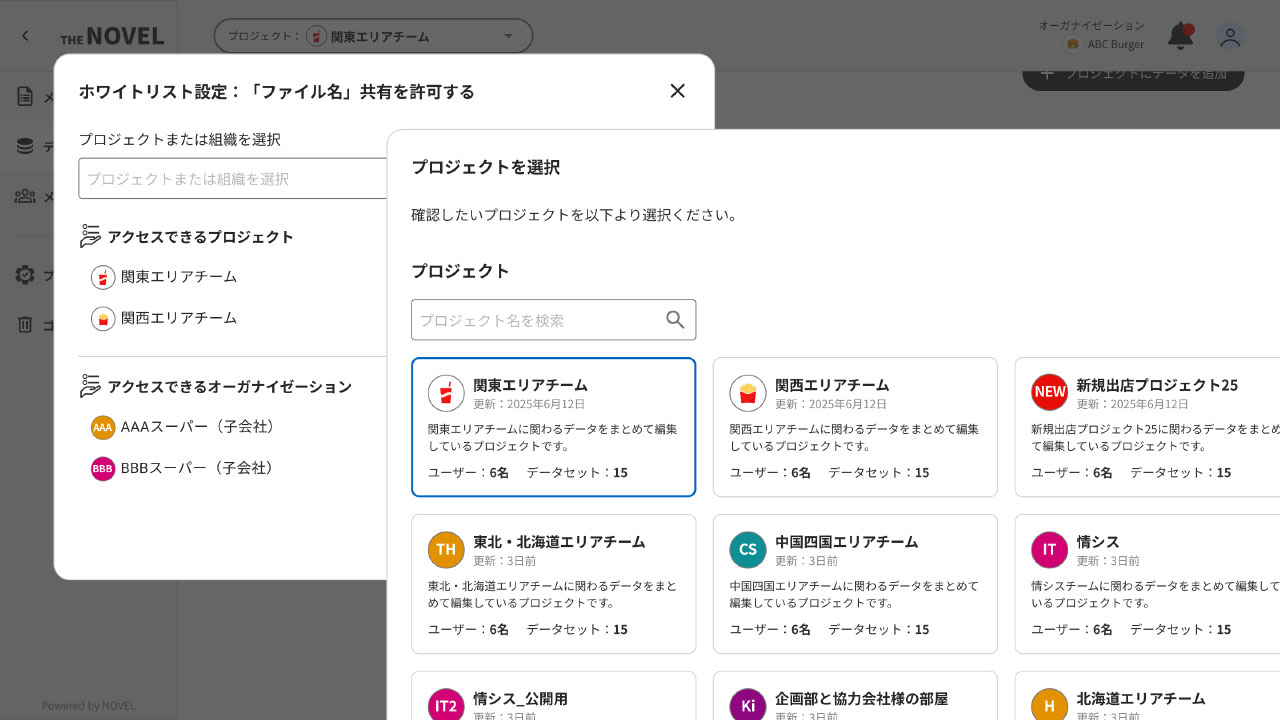Select 関西エリアチーム in accessible projects list
The height and width of the screenshot is (720, 1280).
(x=178, y=318)
